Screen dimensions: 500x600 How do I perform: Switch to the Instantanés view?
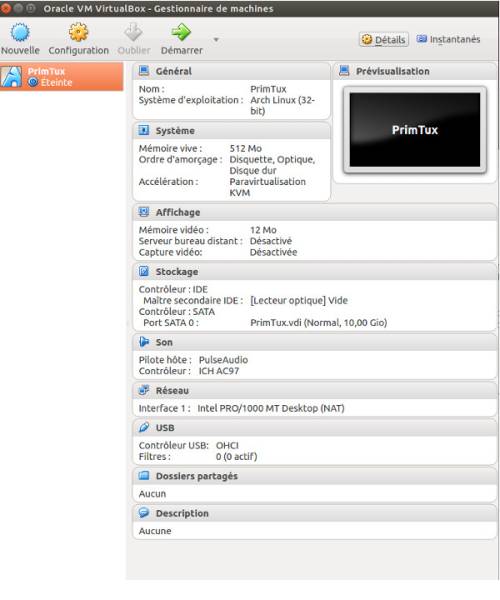tap(448, 39)
